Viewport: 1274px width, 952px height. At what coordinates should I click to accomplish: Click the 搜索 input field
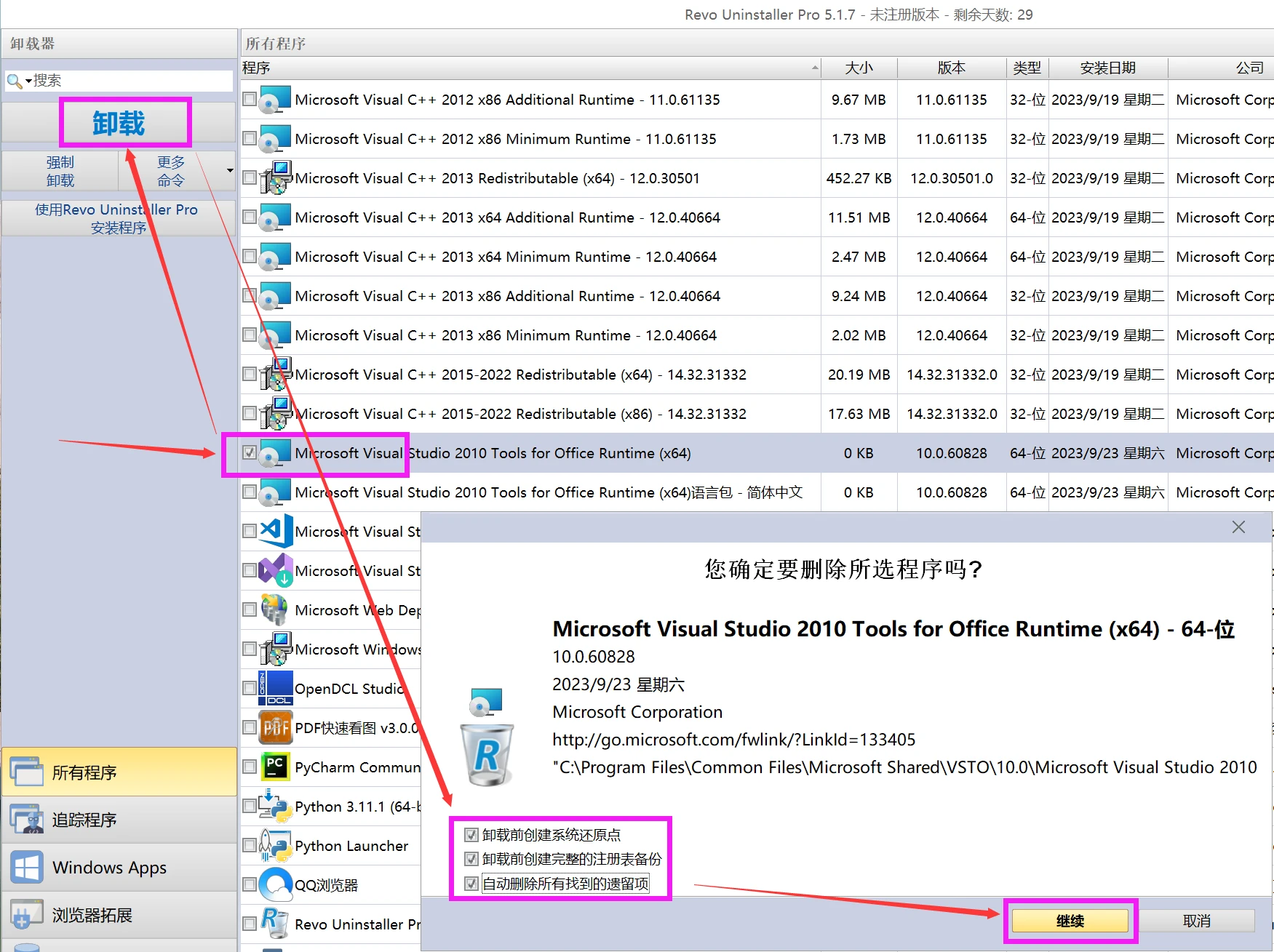pyautogui.click(x=131, y=81)
